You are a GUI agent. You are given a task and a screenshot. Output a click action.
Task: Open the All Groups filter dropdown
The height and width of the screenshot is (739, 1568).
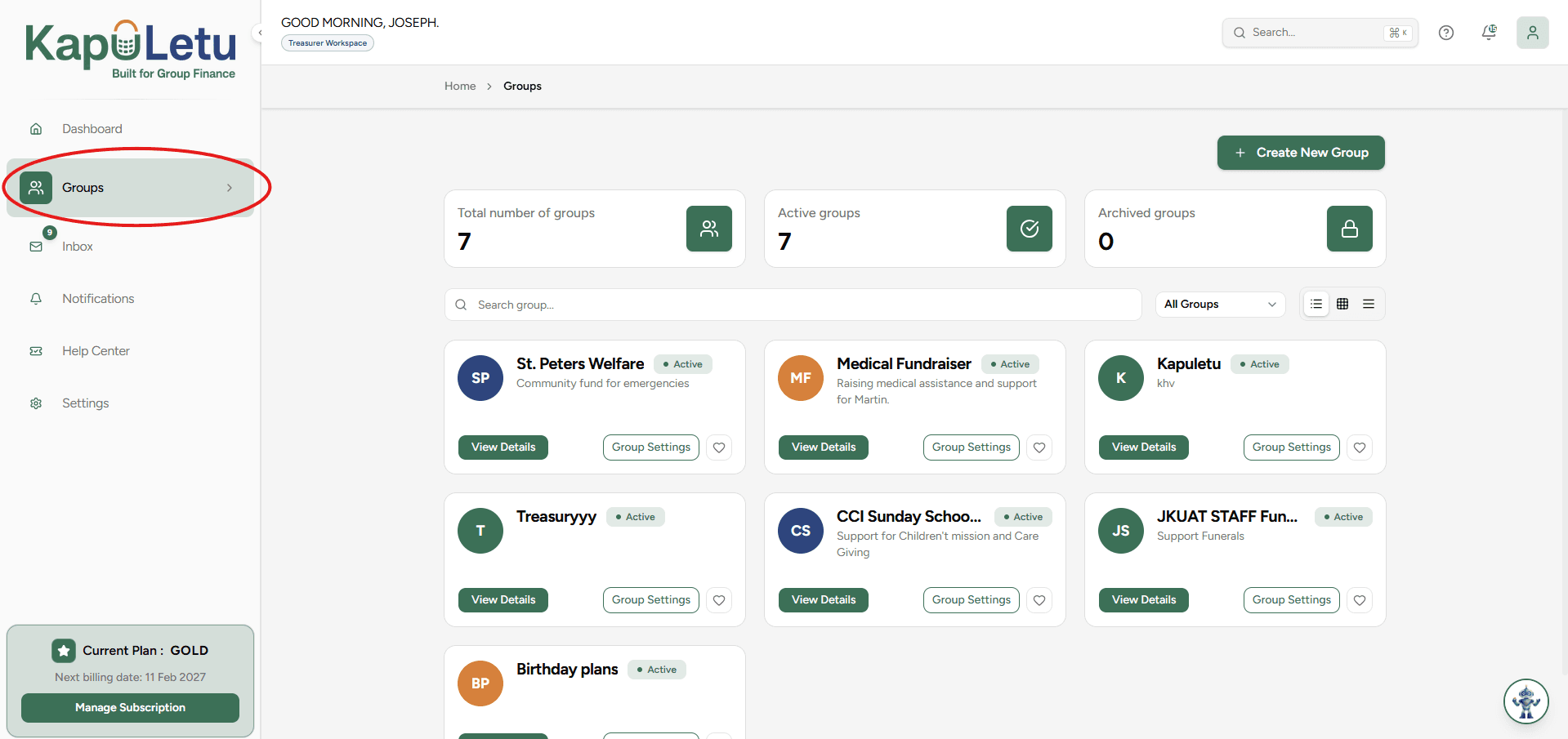pyautogui.click(x=1220, y=304)
